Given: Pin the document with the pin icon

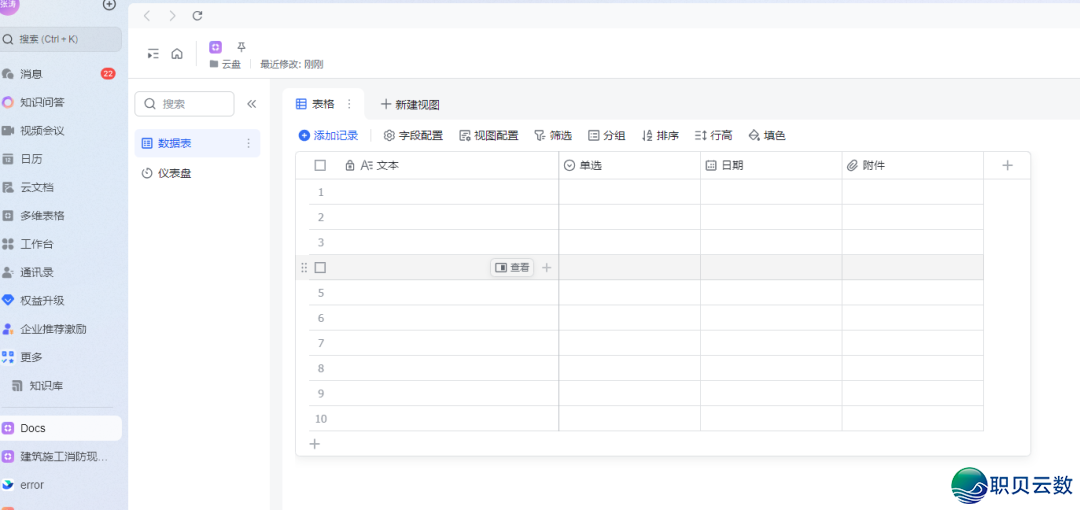Looking at the screenshot, I should click(241, 47).
